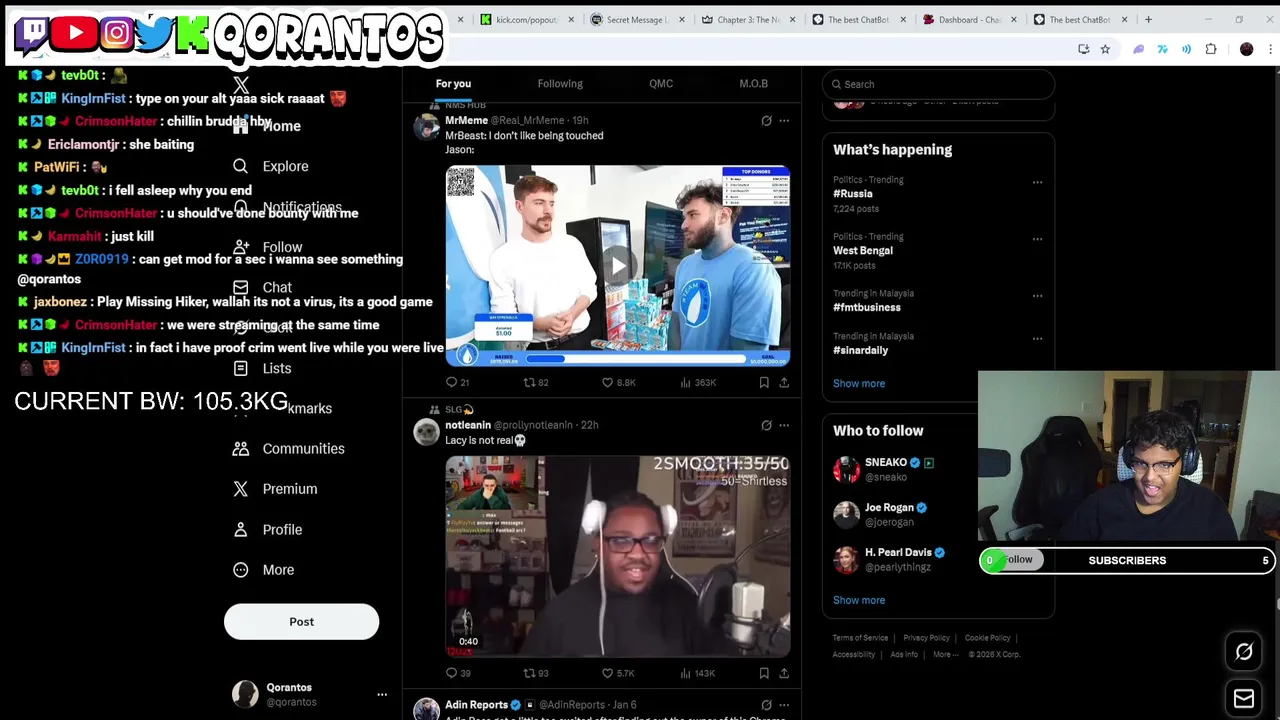Click the X search field

(x=938, y=84)
